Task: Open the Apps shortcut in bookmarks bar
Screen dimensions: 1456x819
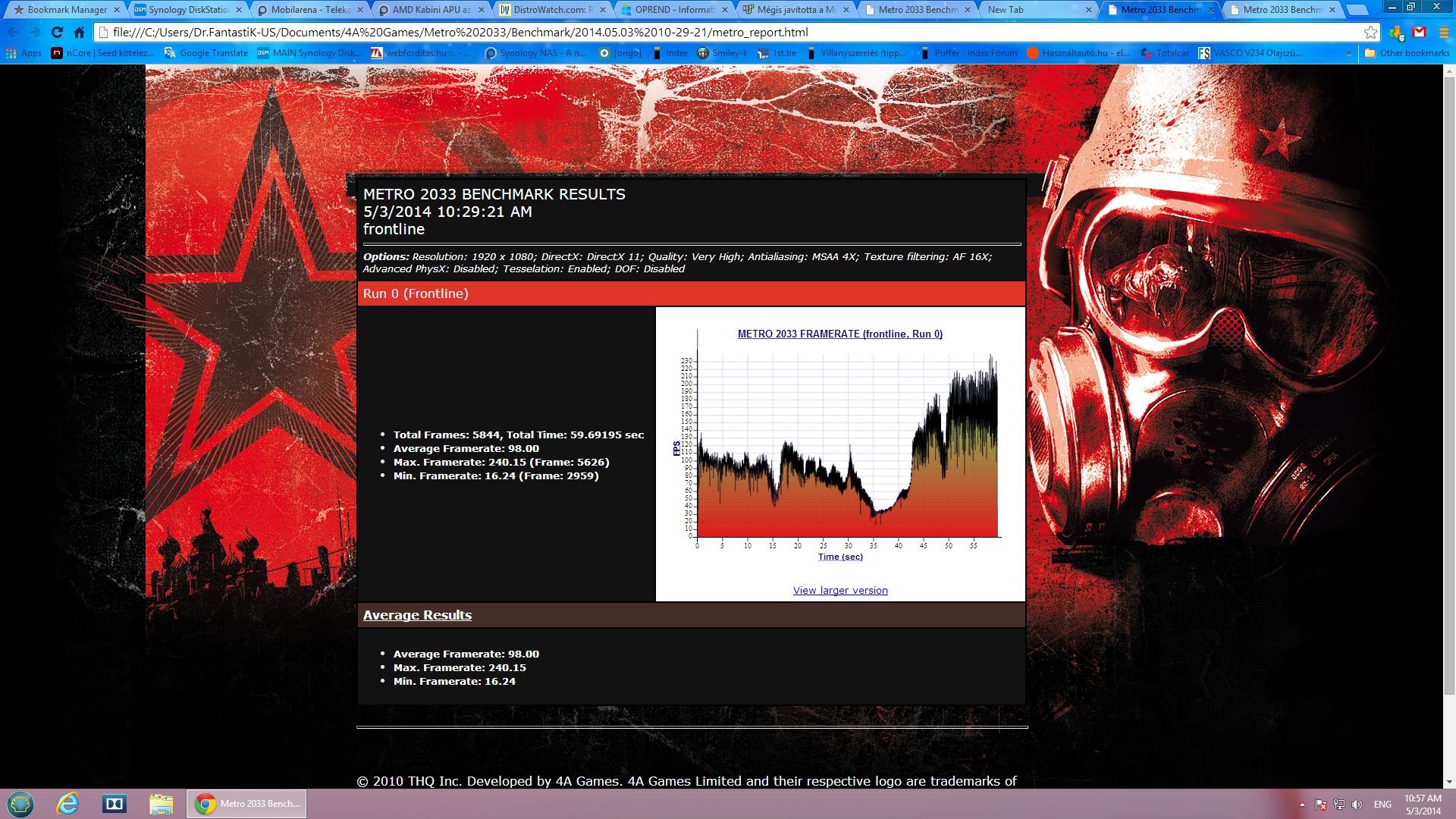Action: tap(24, 53)
